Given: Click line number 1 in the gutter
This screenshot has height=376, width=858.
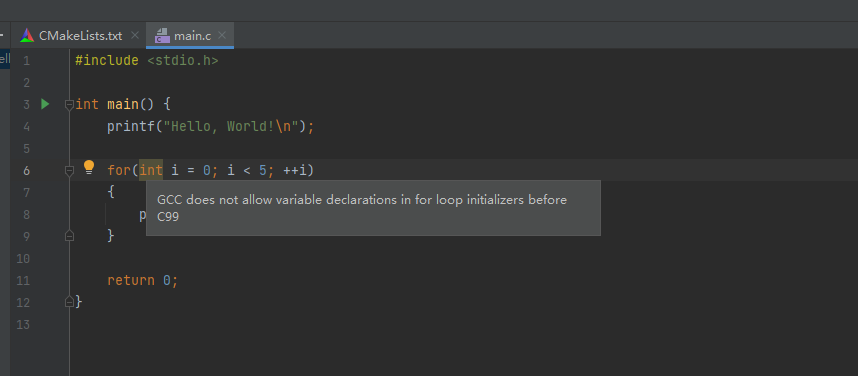Looking at the screenshot, I should point(26,61).
